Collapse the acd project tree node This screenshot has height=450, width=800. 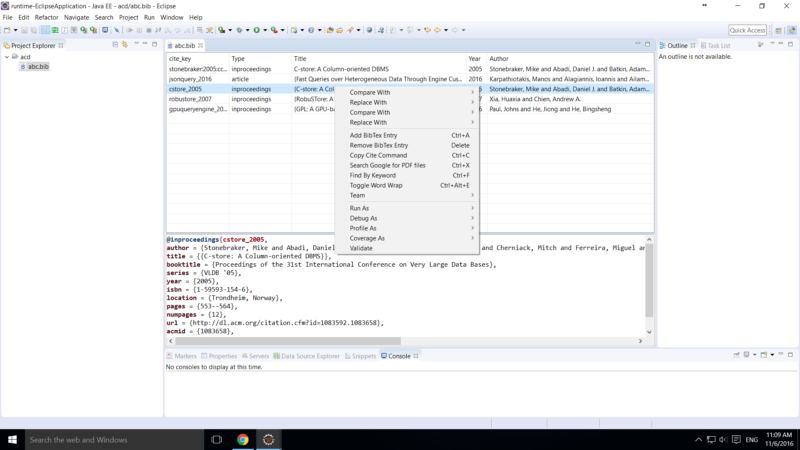pos(7,57)
